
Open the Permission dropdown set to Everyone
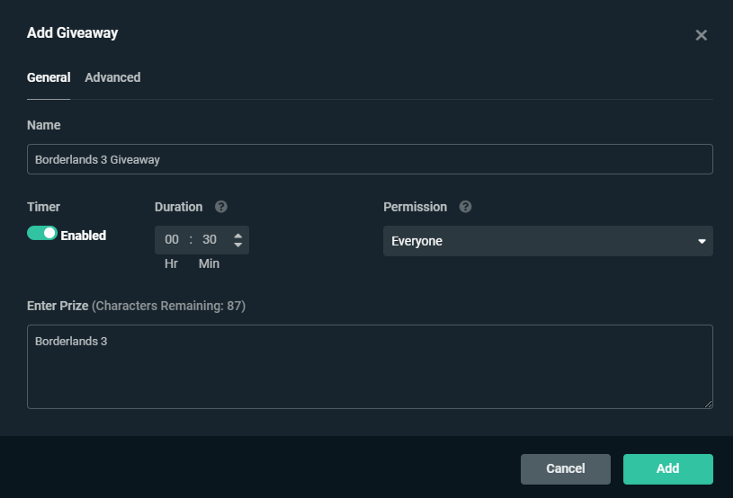546,241
